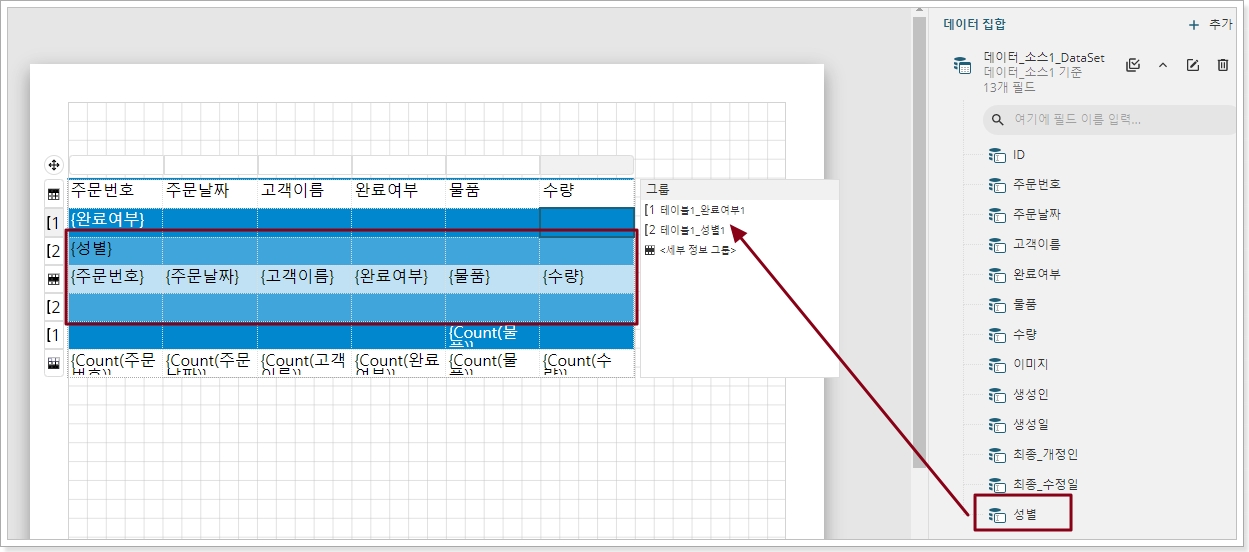This screenshot has width=1249, height=552.
Task: Select the 성별 field in dataset list
Action: point(1023,515)
